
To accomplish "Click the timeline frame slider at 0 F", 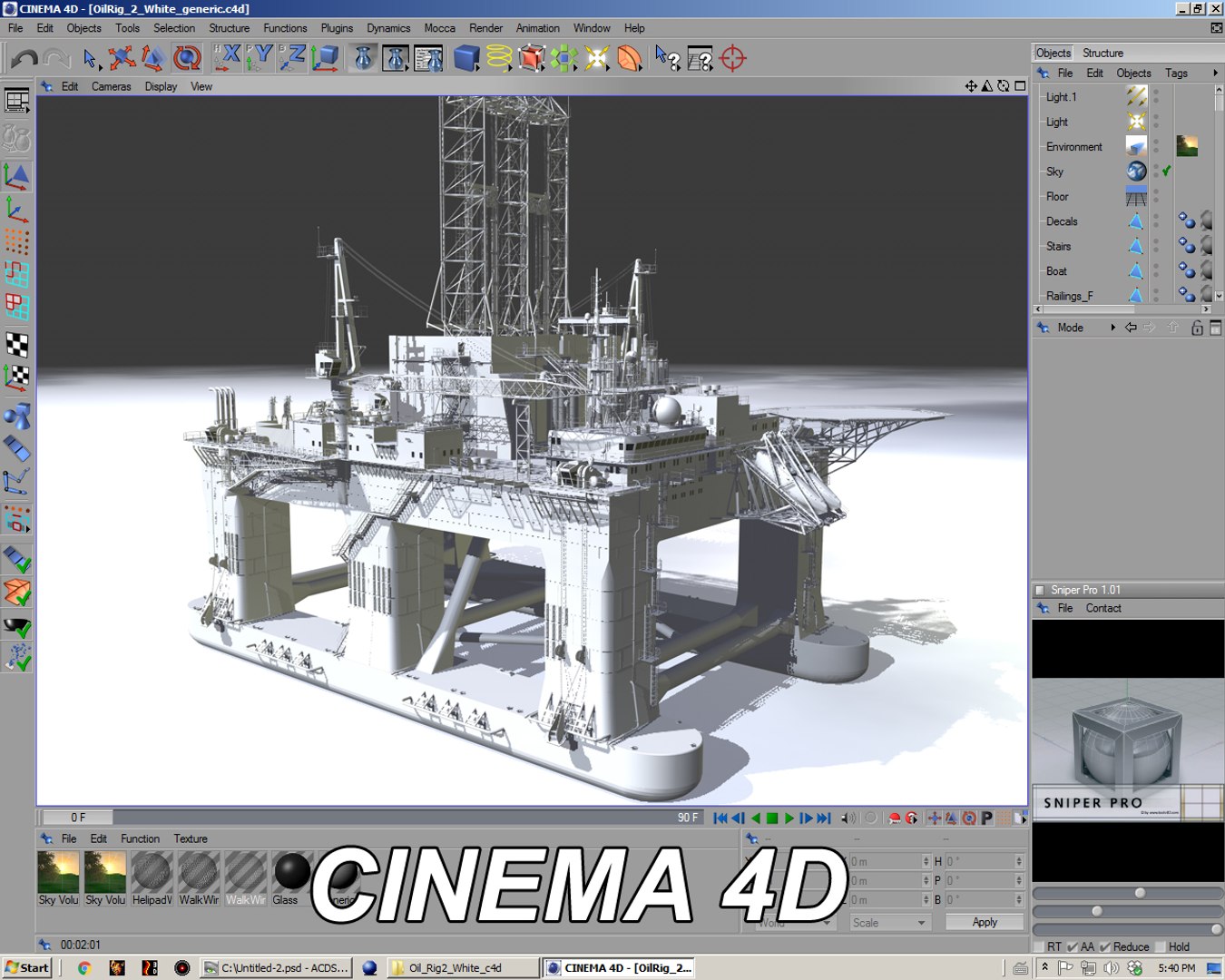I will (x=78, y=818).
